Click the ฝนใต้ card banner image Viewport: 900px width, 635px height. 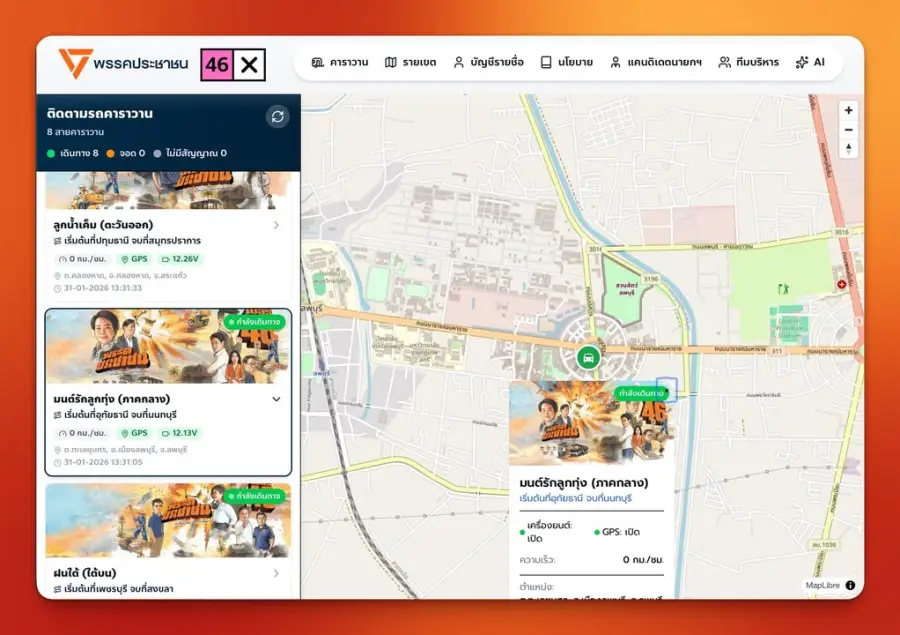(x=168, y=520)
